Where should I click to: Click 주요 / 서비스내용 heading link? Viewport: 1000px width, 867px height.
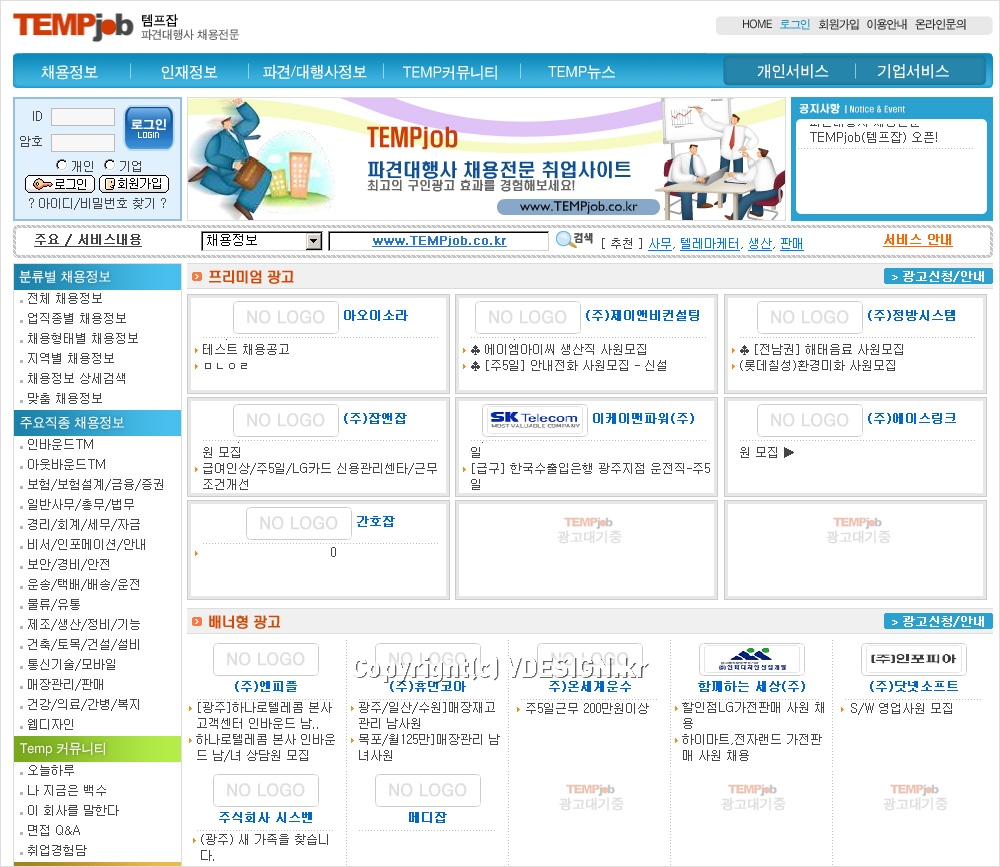(87, 240)
